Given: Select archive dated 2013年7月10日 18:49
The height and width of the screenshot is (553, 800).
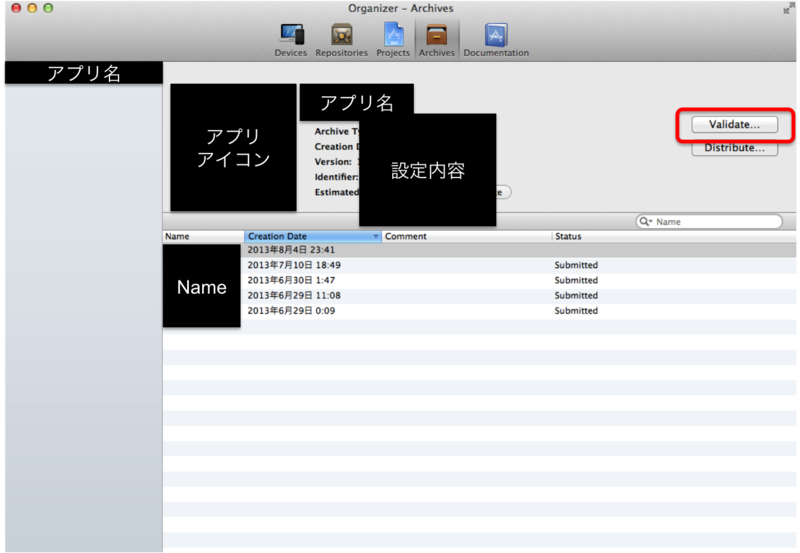Looking at the screenshot, I should [480, 265].
